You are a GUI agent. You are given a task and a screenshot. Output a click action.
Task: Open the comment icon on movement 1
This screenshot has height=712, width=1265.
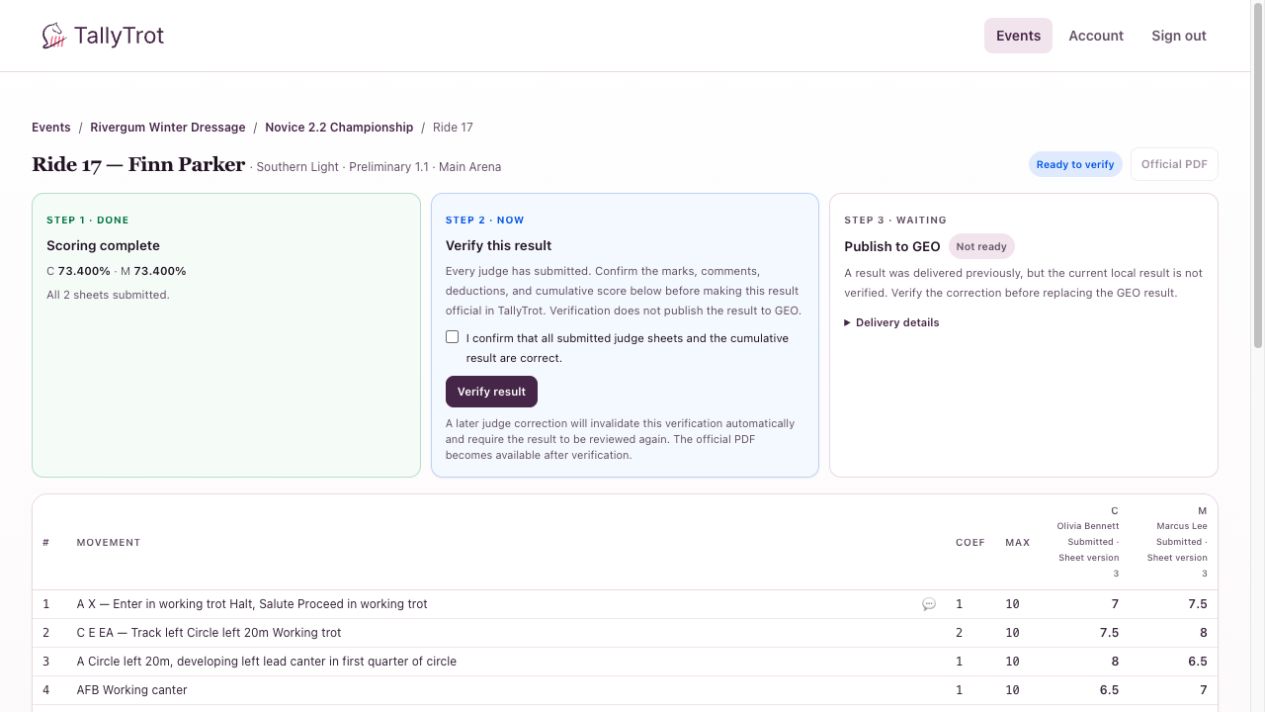[x=929, y=604]
